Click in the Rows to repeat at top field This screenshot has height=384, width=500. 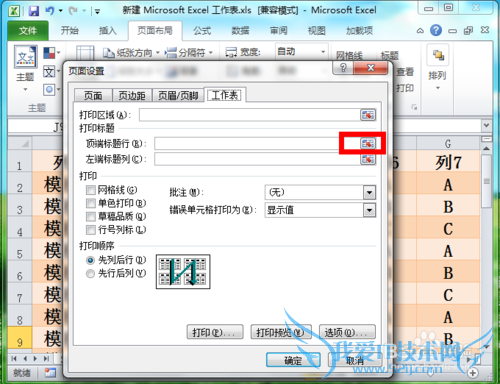[x=257, y=144]
